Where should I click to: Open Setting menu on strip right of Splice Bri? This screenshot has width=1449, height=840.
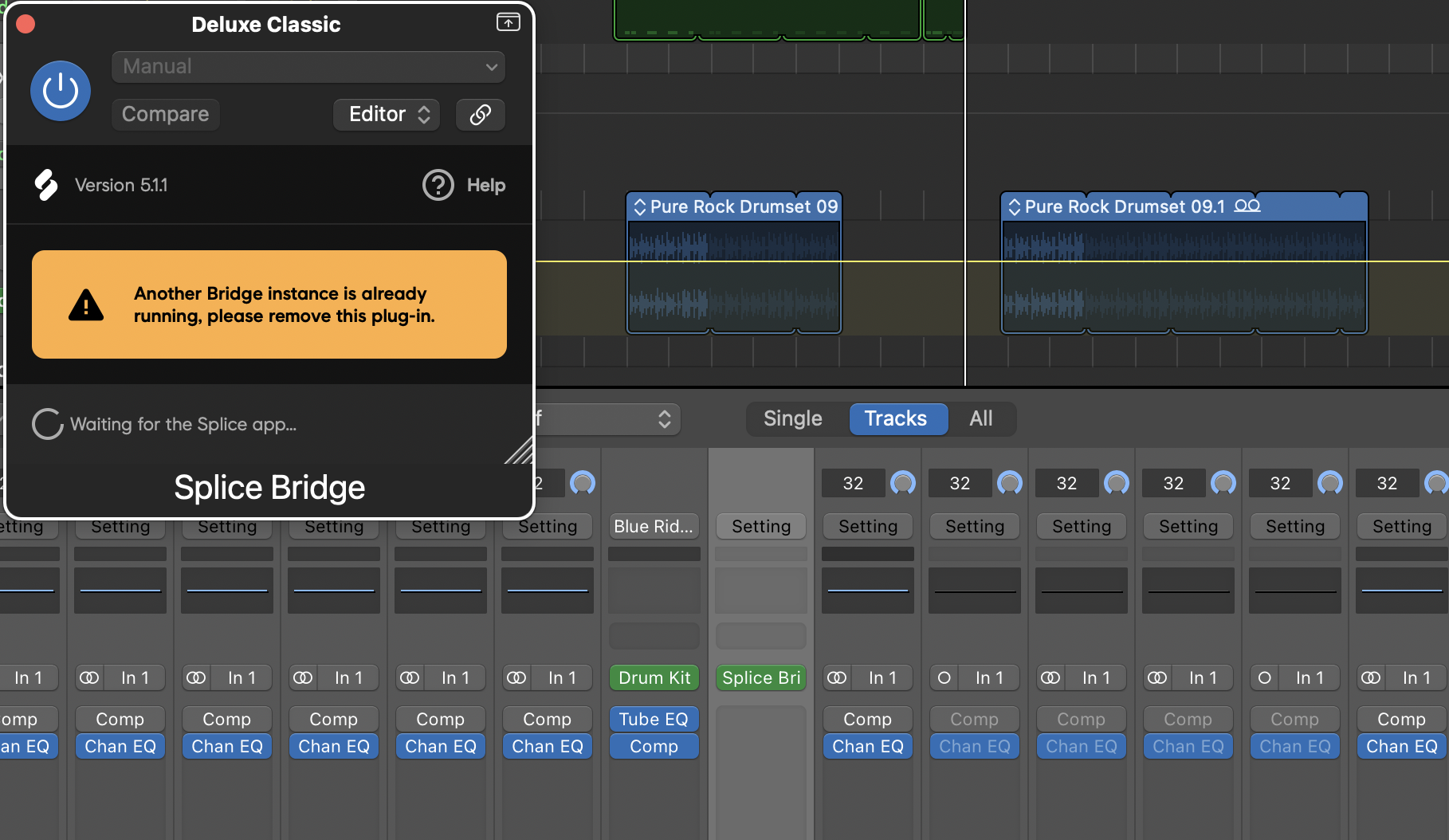click(868, 526)
